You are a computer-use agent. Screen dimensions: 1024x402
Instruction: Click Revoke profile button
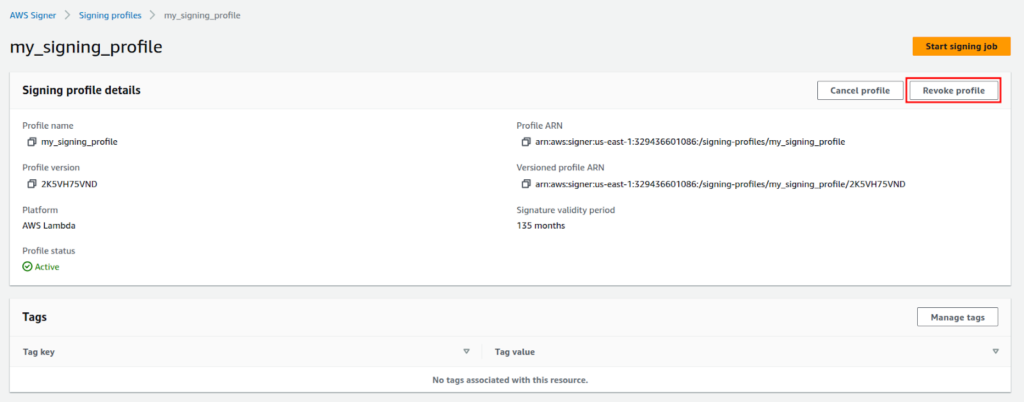pos(953,91)
